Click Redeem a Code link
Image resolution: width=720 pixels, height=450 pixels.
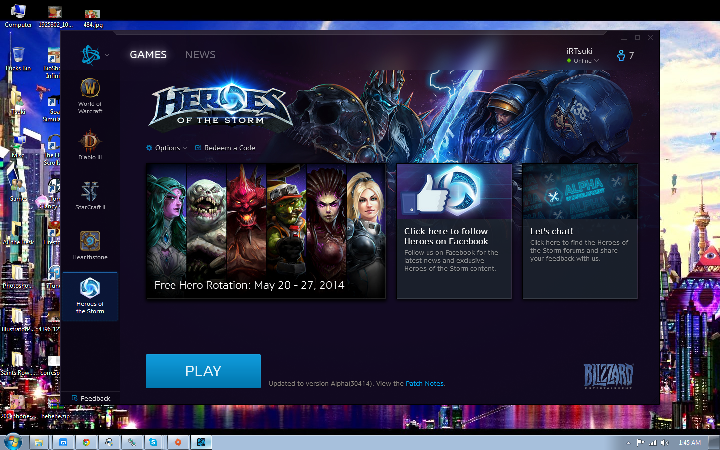pyautogui.click(x=225, y=148)
